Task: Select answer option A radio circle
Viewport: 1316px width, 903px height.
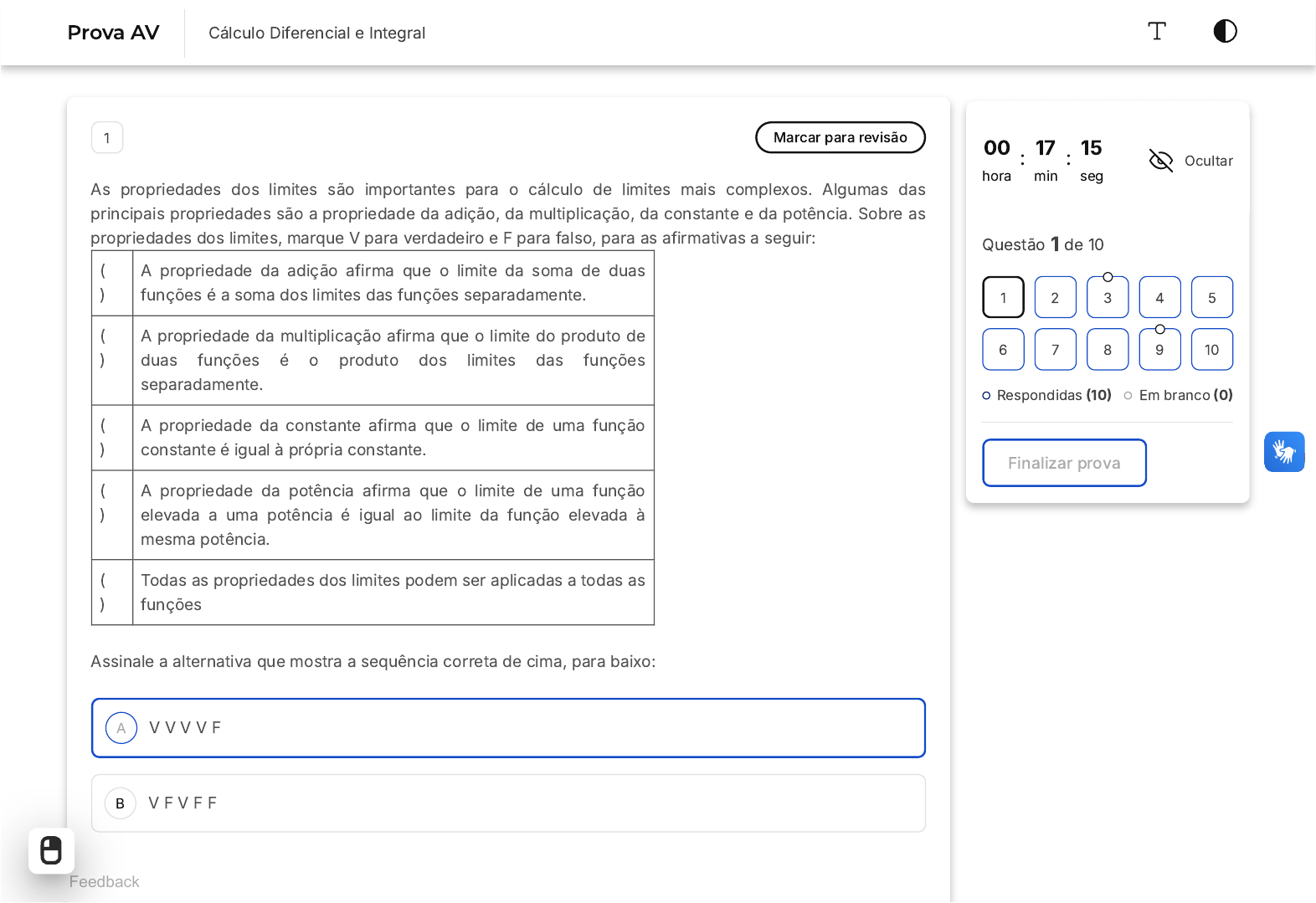Action: point(121,728)
